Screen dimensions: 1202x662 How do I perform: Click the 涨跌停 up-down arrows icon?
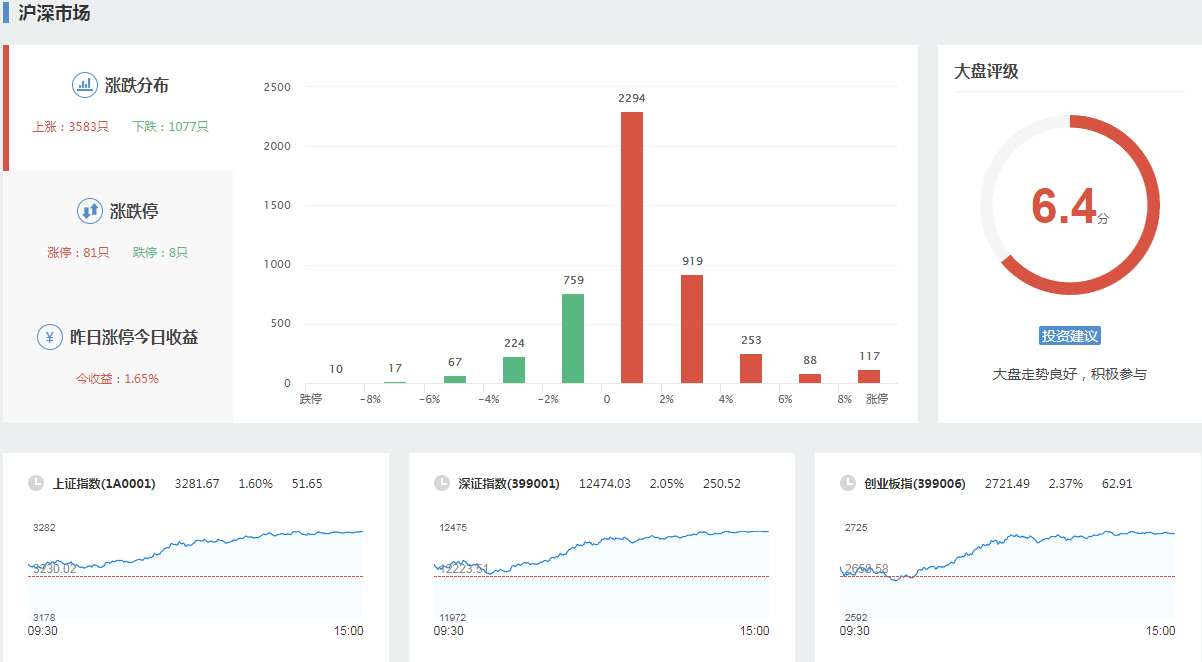90,211
